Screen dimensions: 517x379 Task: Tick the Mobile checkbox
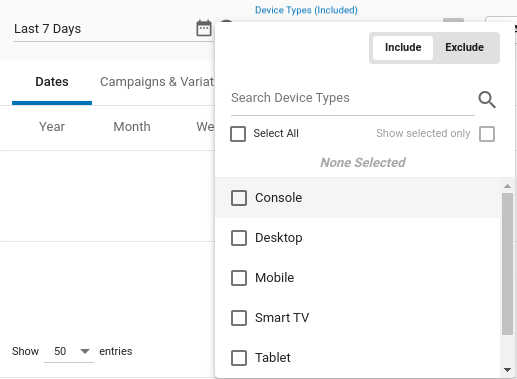coord(239,278)
